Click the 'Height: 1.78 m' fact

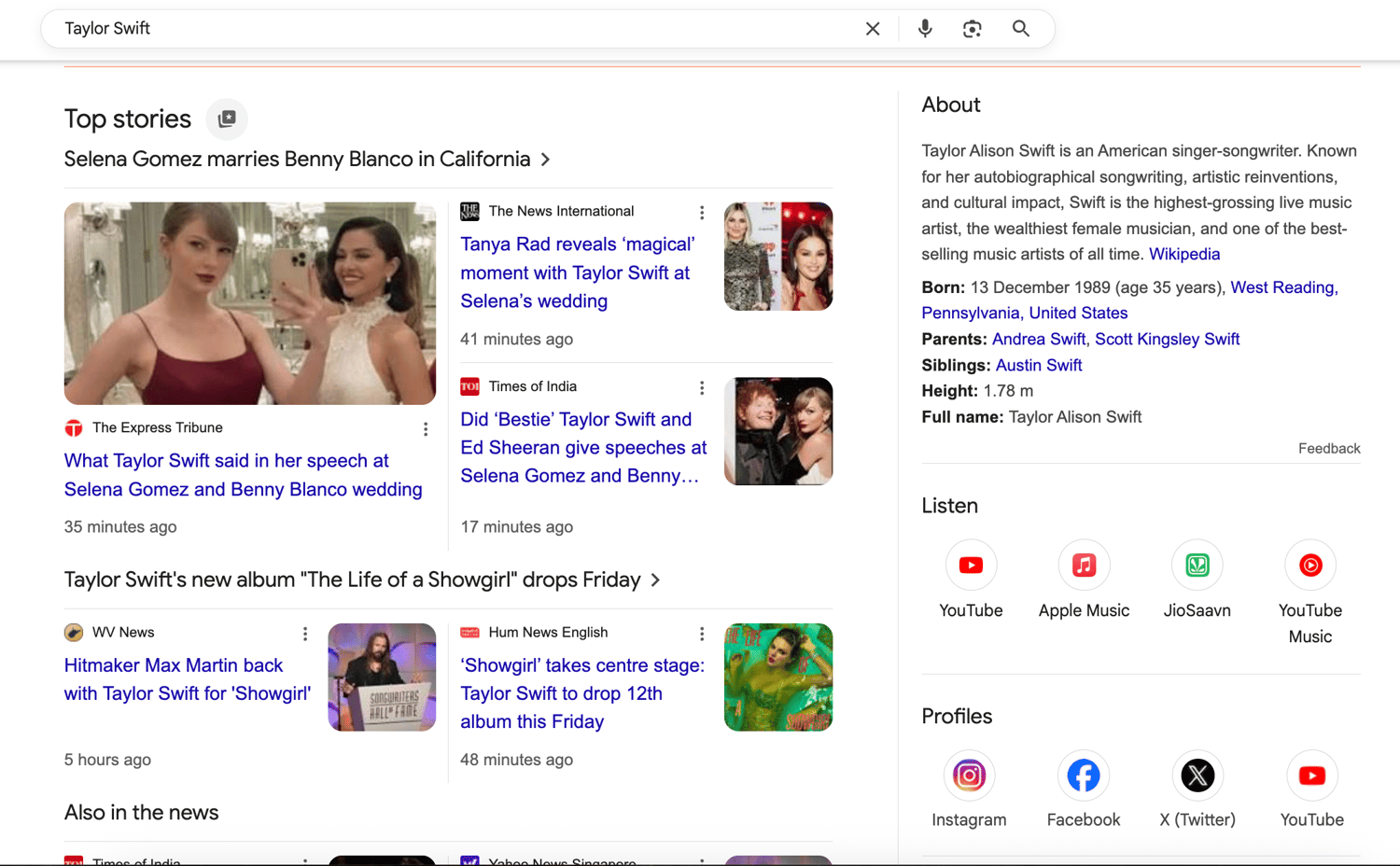click(x=977, y=391)
